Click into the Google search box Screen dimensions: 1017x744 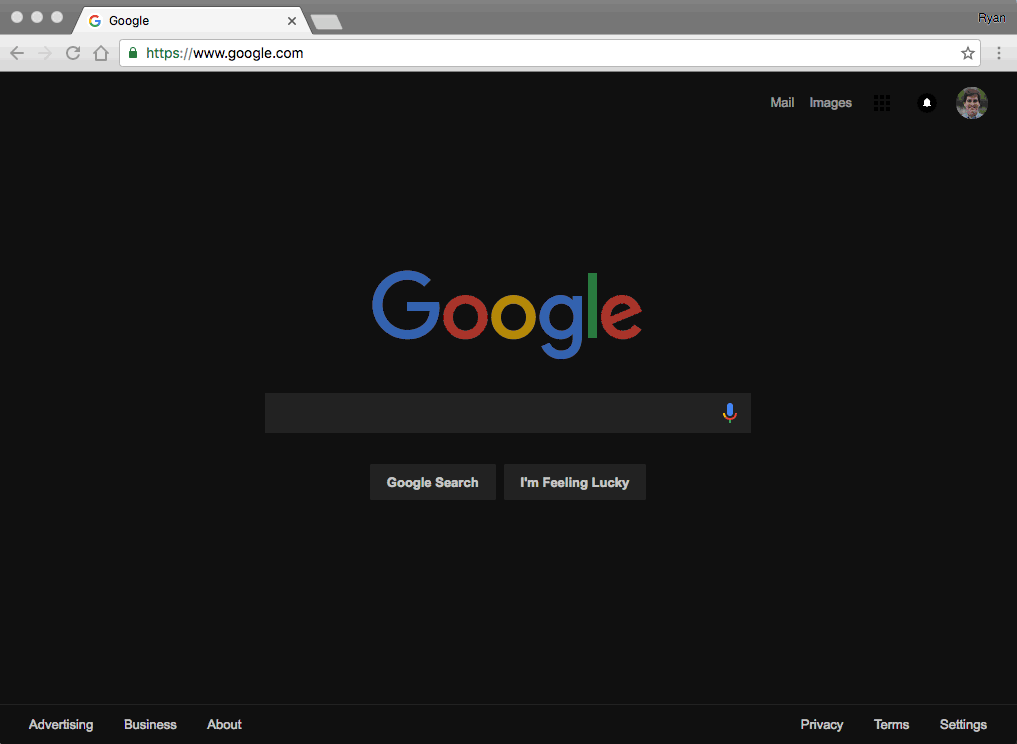point(508,413)
